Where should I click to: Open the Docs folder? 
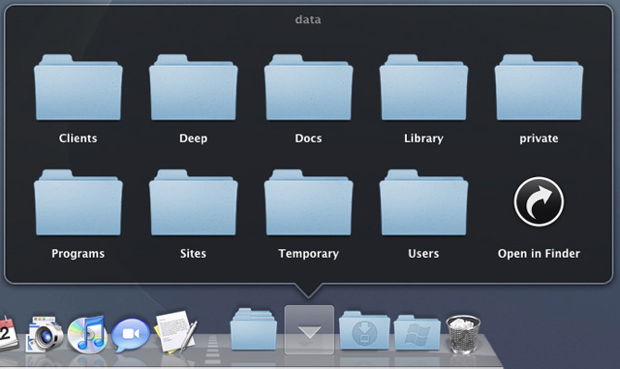point(308,87)
